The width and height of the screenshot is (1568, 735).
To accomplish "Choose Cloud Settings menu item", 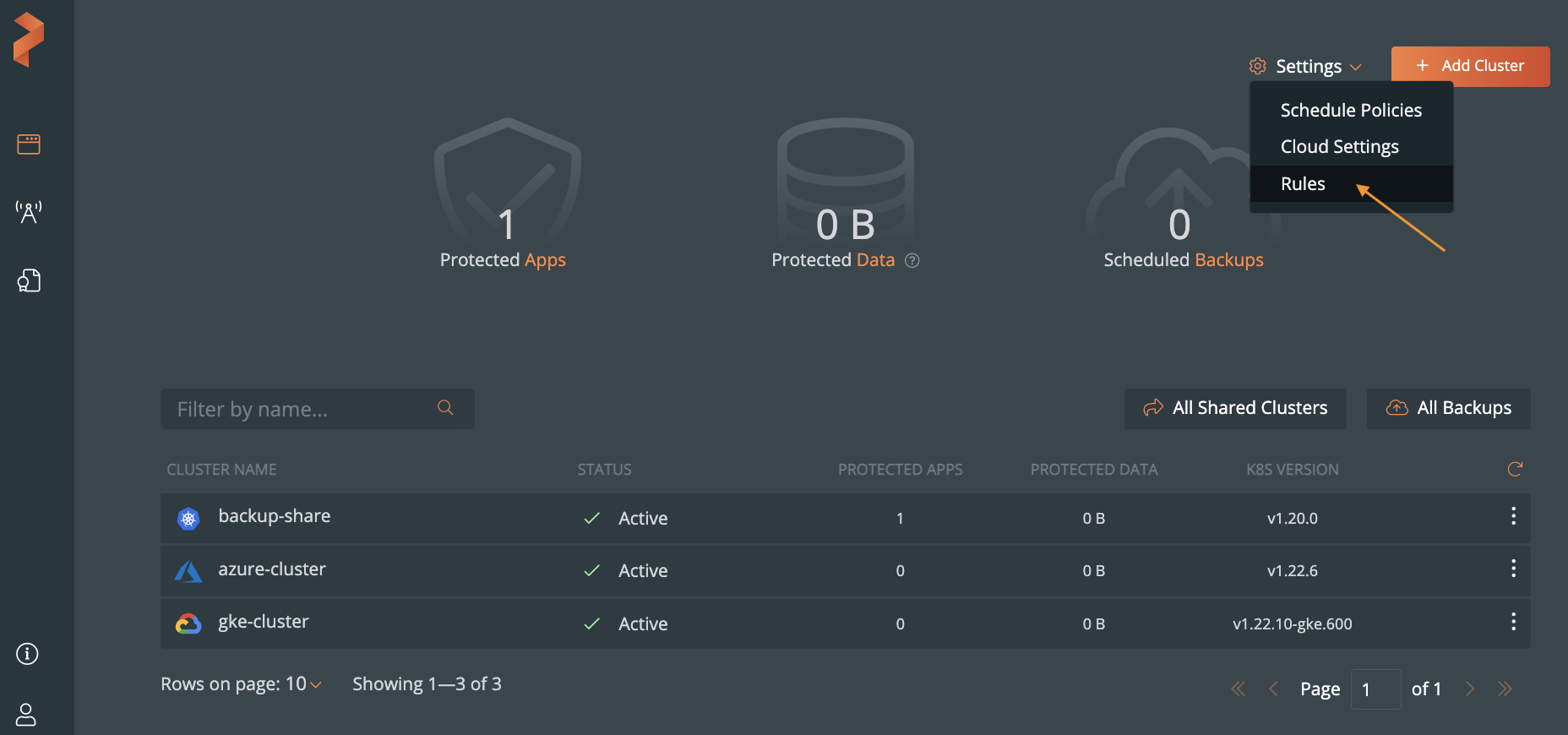I will click(x=1339, y=147).
